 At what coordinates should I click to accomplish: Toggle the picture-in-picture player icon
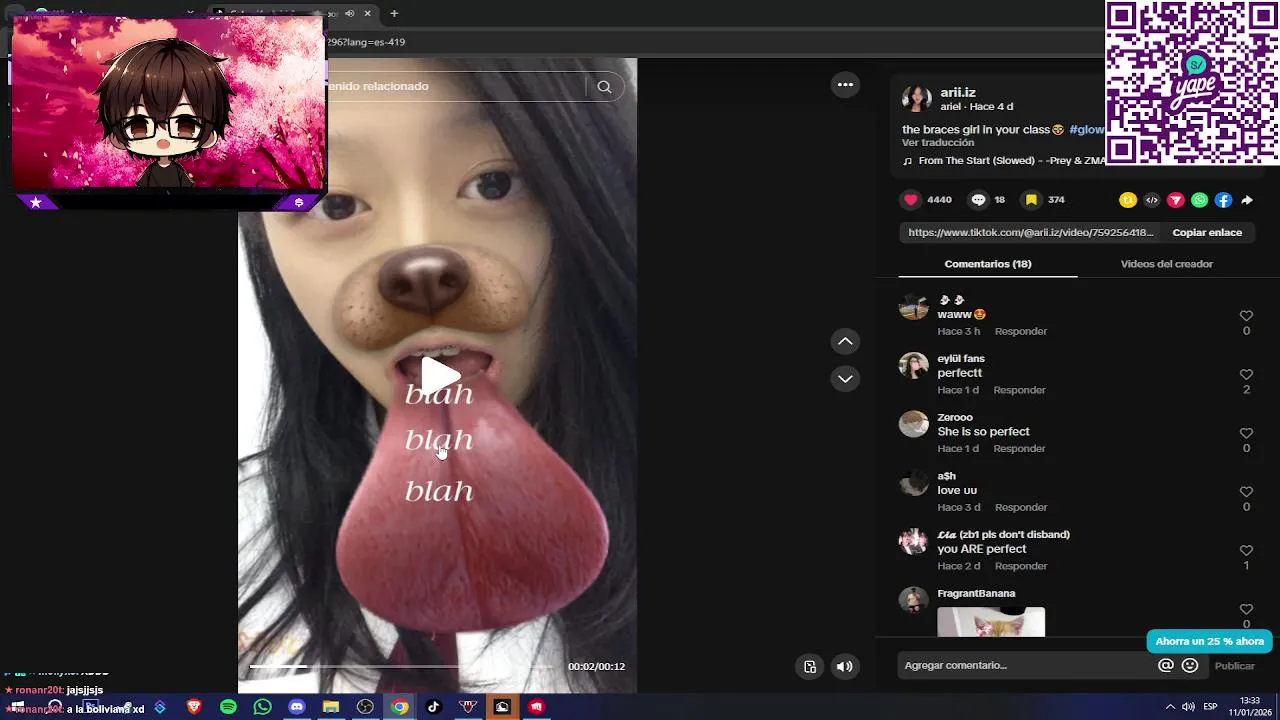(x=810, y=667)
